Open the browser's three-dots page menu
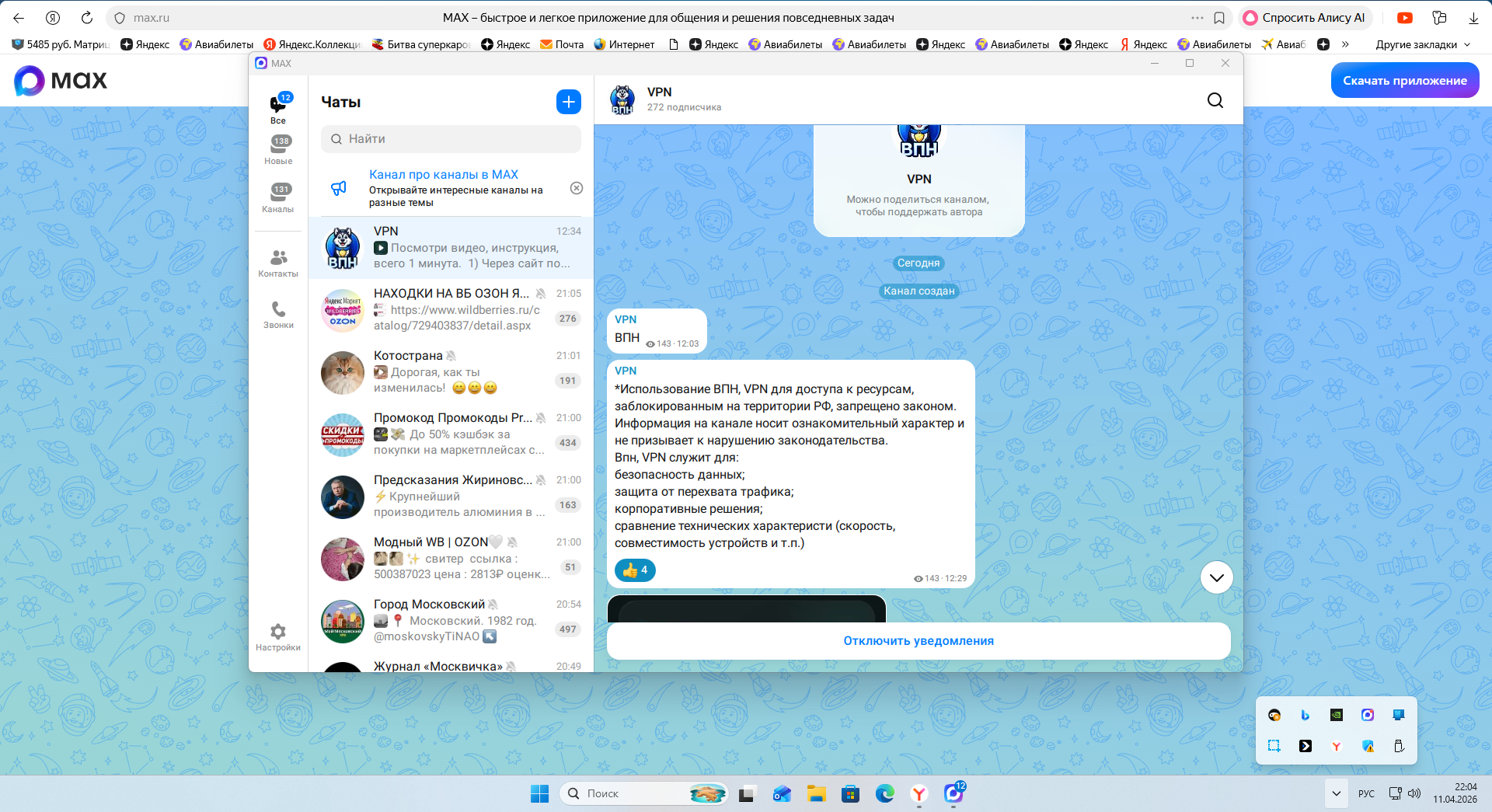 (x=1197, y=18)
